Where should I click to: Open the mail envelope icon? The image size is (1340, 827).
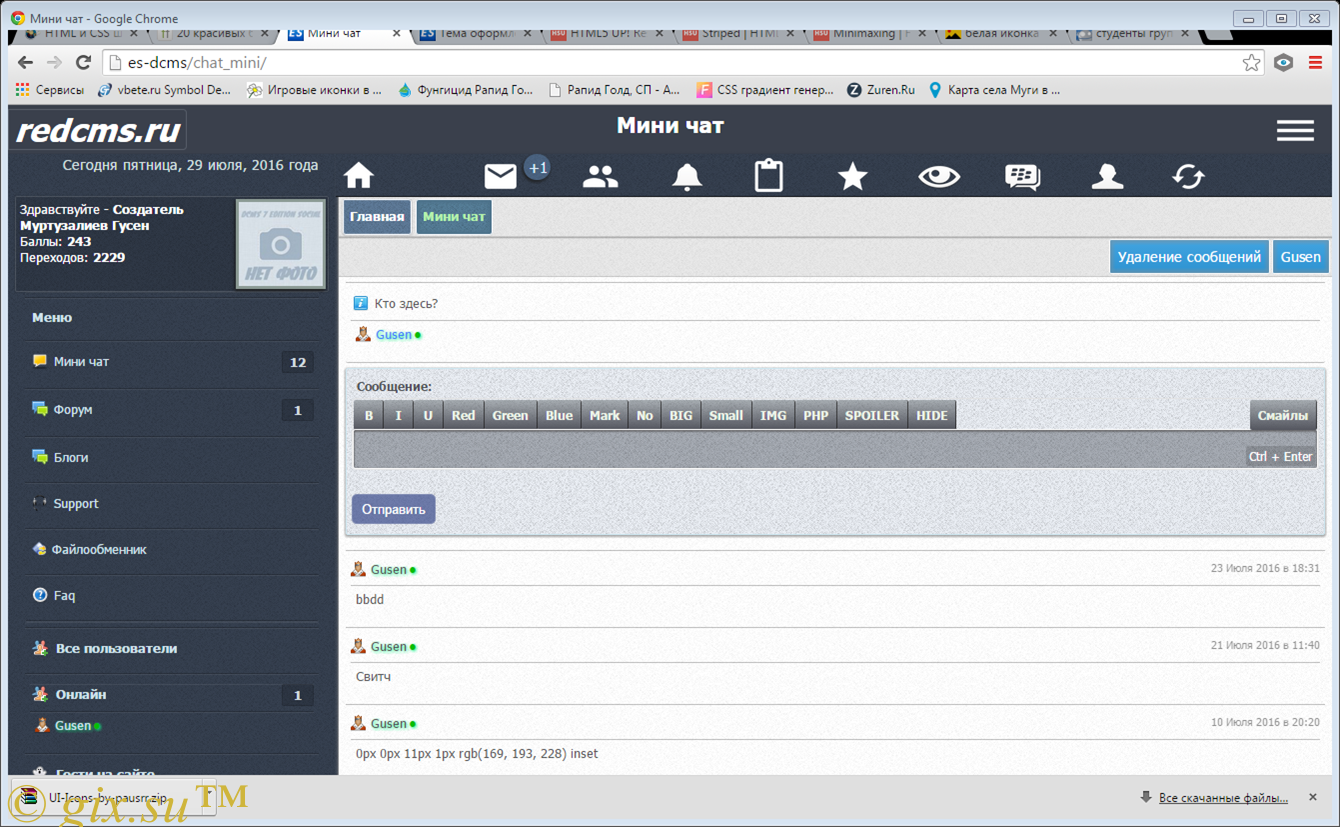pyautogui.click(x=500, y=177)
